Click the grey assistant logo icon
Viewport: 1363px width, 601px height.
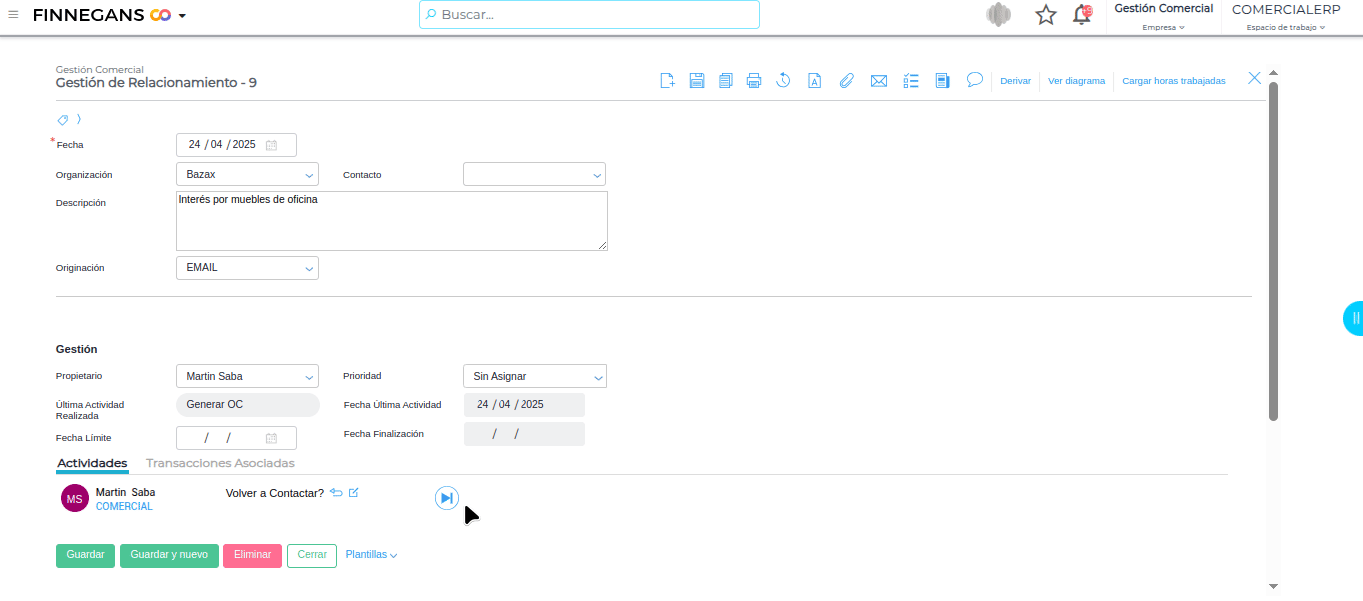point(998,15)
